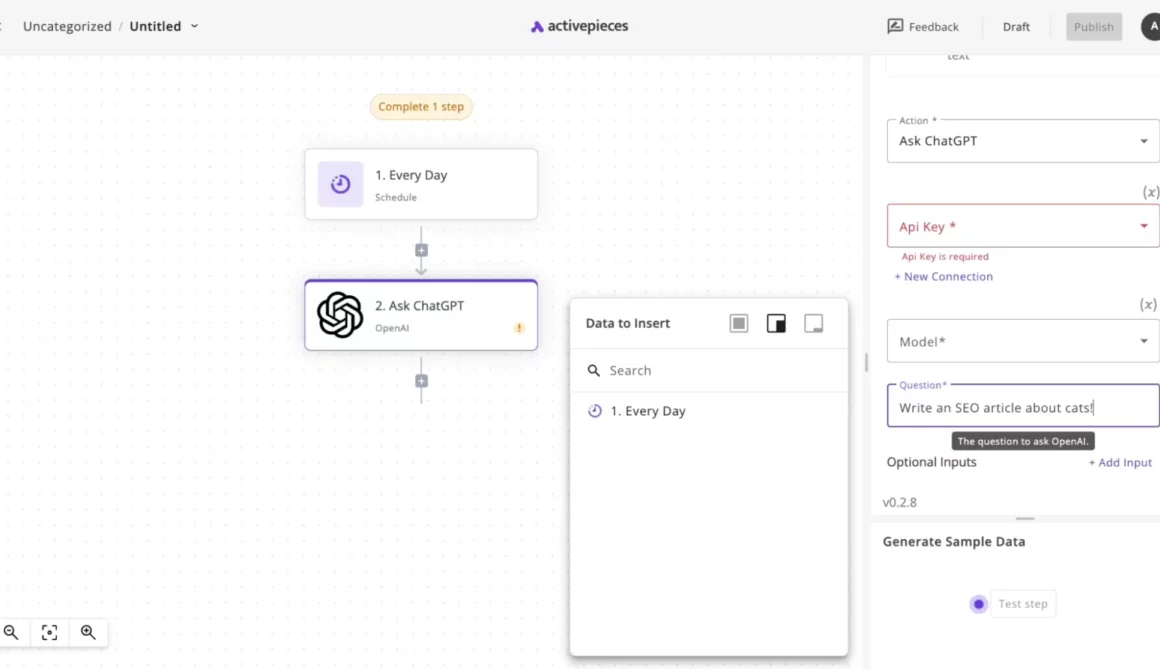1160x669 pixels.
Task: Switch to the Draft version tab
Action: point(1016,26)
